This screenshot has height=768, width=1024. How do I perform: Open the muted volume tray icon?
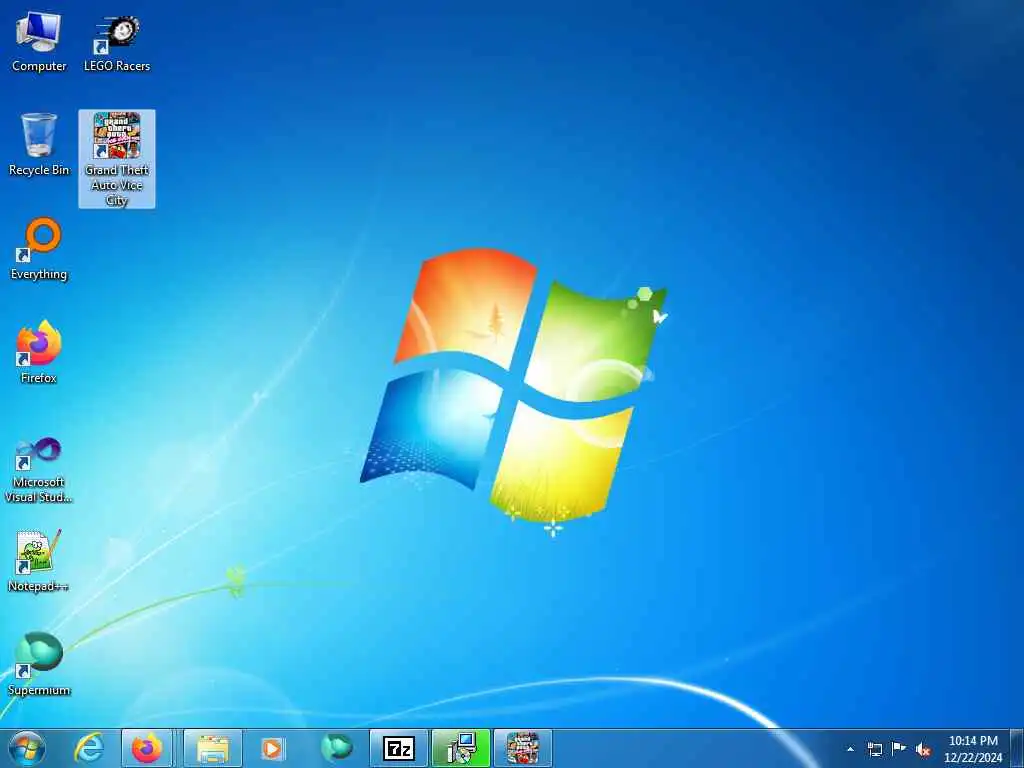(923, 750)
